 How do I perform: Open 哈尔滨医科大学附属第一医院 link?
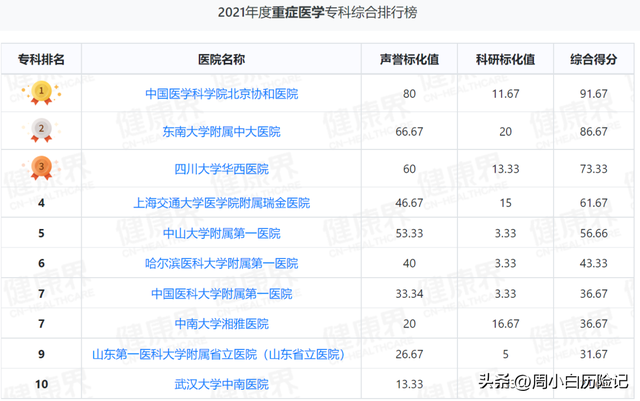[222, 263]
